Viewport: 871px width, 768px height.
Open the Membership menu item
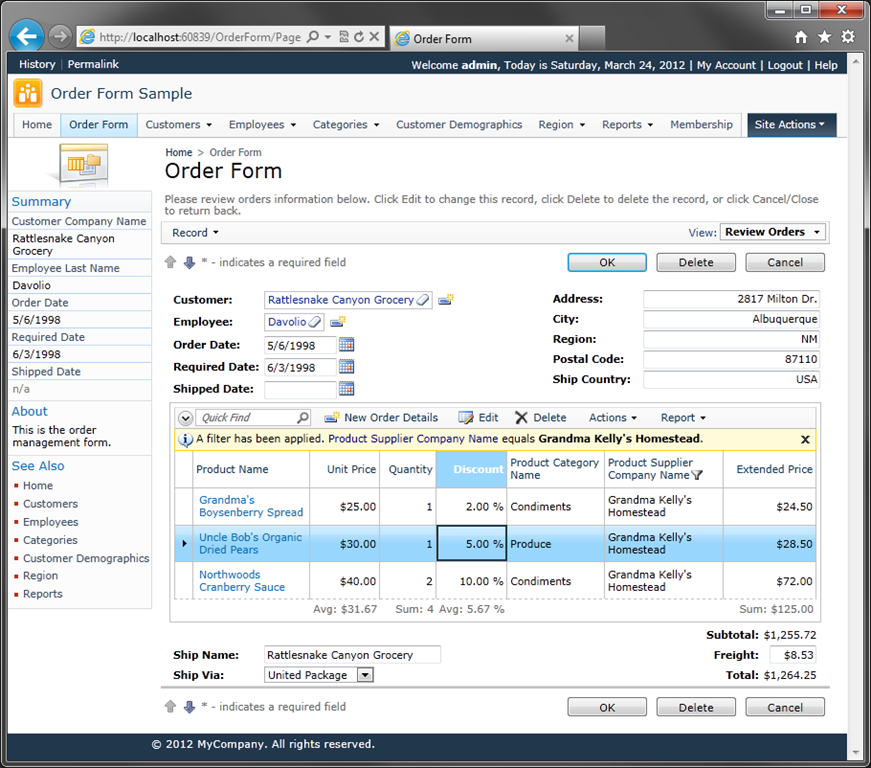[x=701, y=125]
